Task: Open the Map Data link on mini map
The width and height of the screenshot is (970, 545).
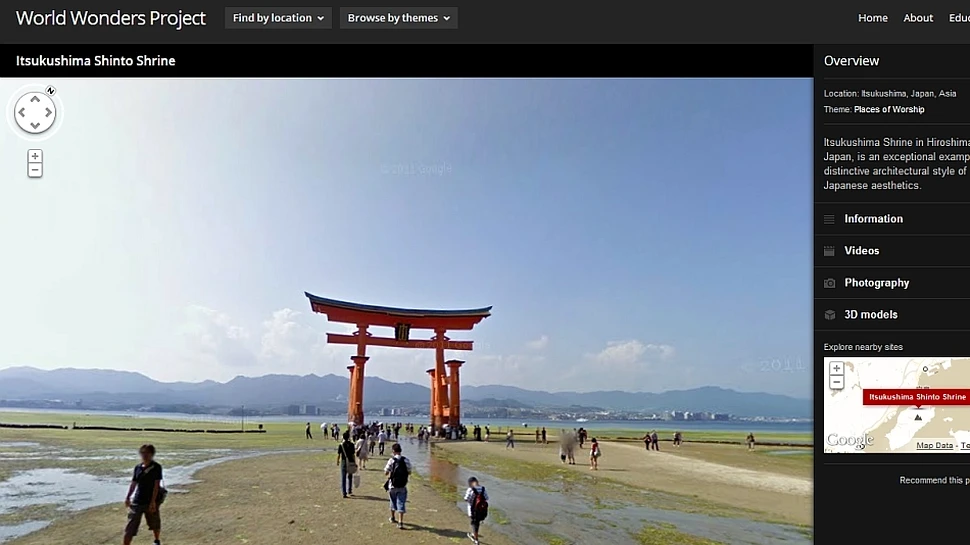Action: [935, 445]
